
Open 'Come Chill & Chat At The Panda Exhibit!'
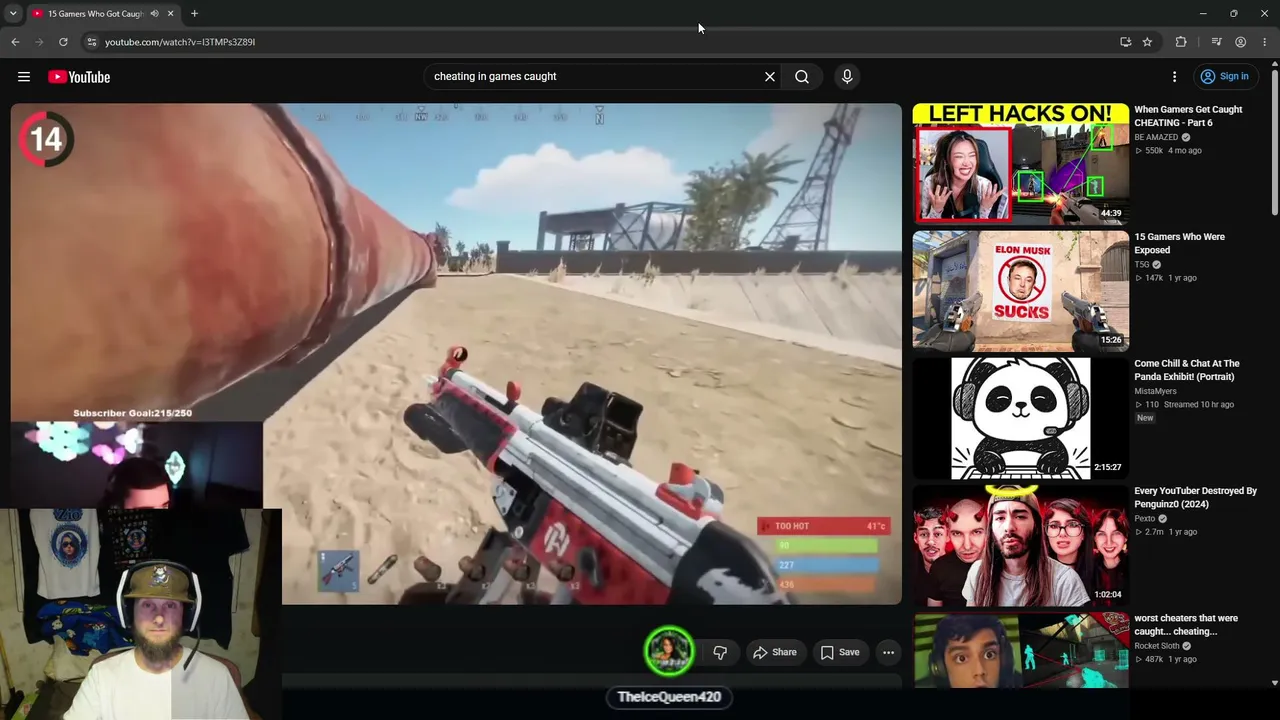coord(1187,370)
